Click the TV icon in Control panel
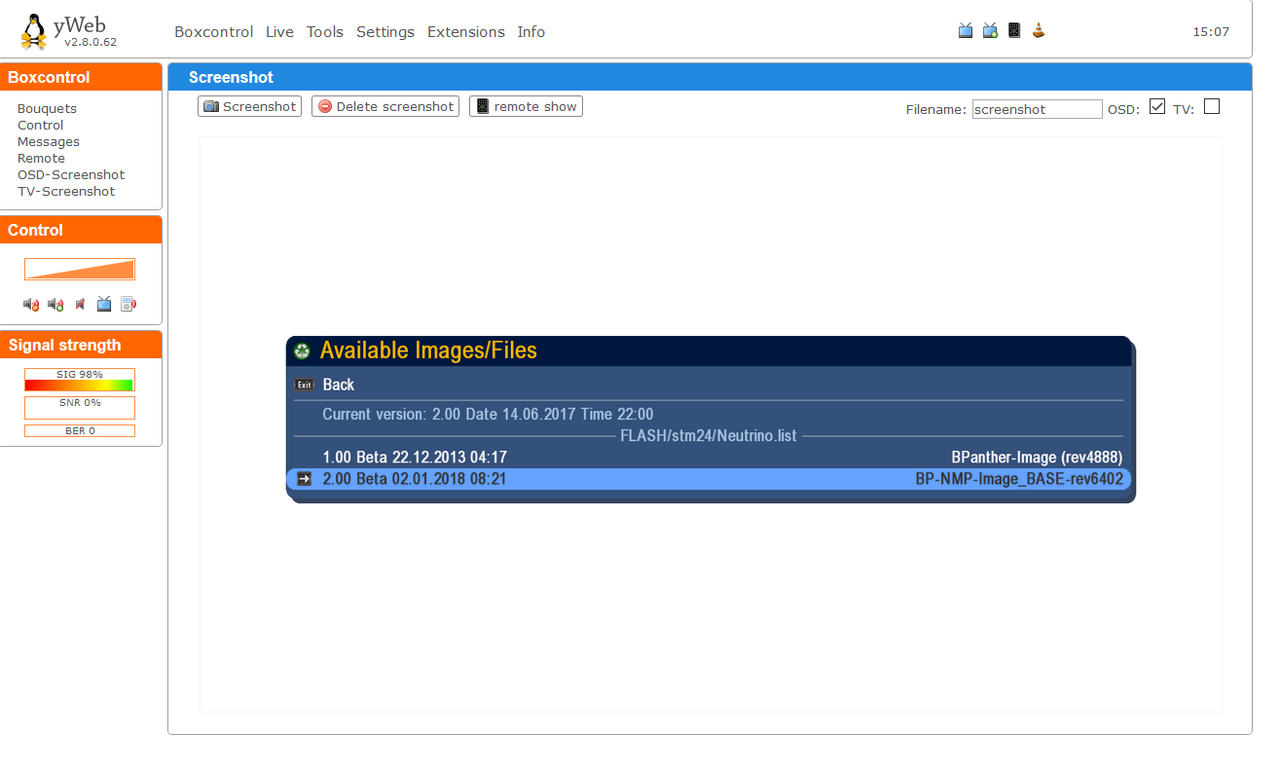Screen dimensions: 1280x773 [104, 304]
